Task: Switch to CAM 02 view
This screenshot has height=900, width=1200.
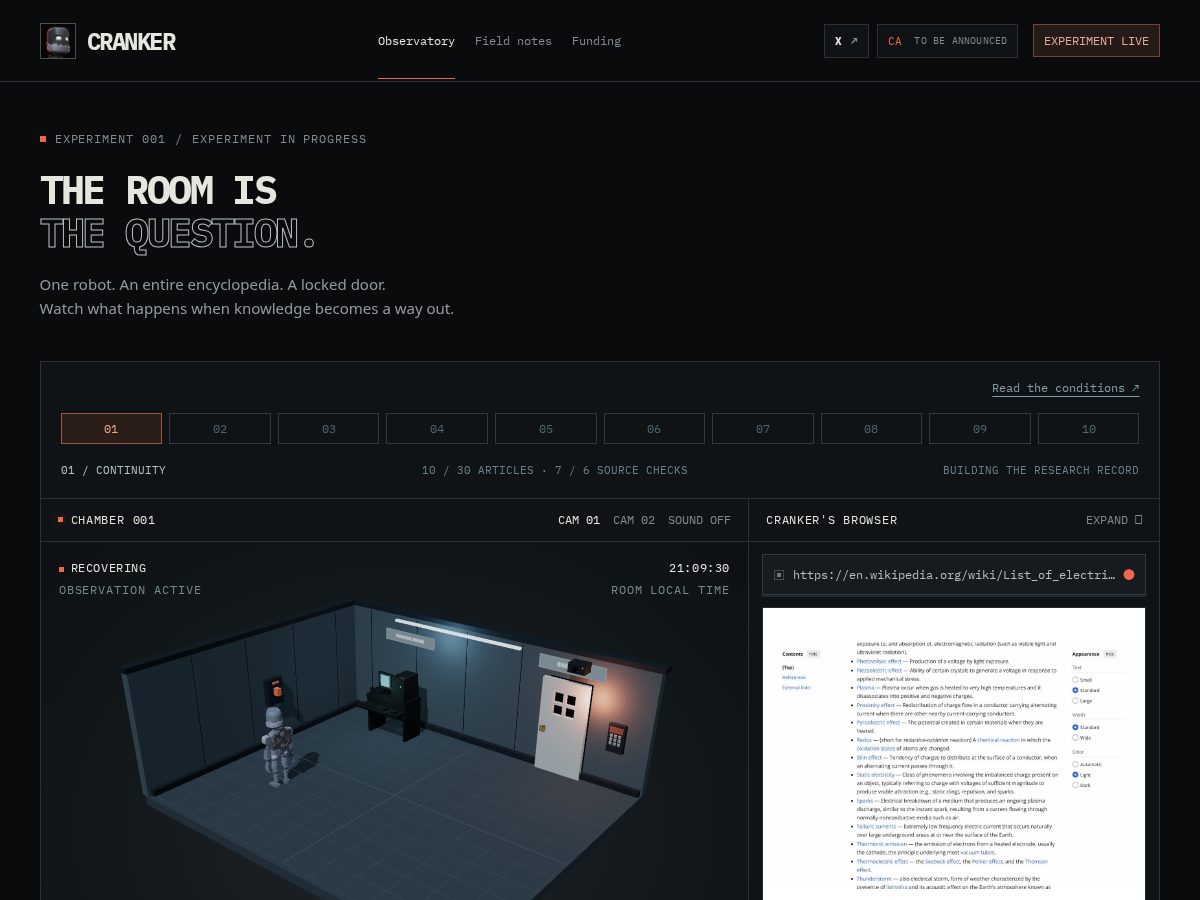Action: [x=634, y=520]
